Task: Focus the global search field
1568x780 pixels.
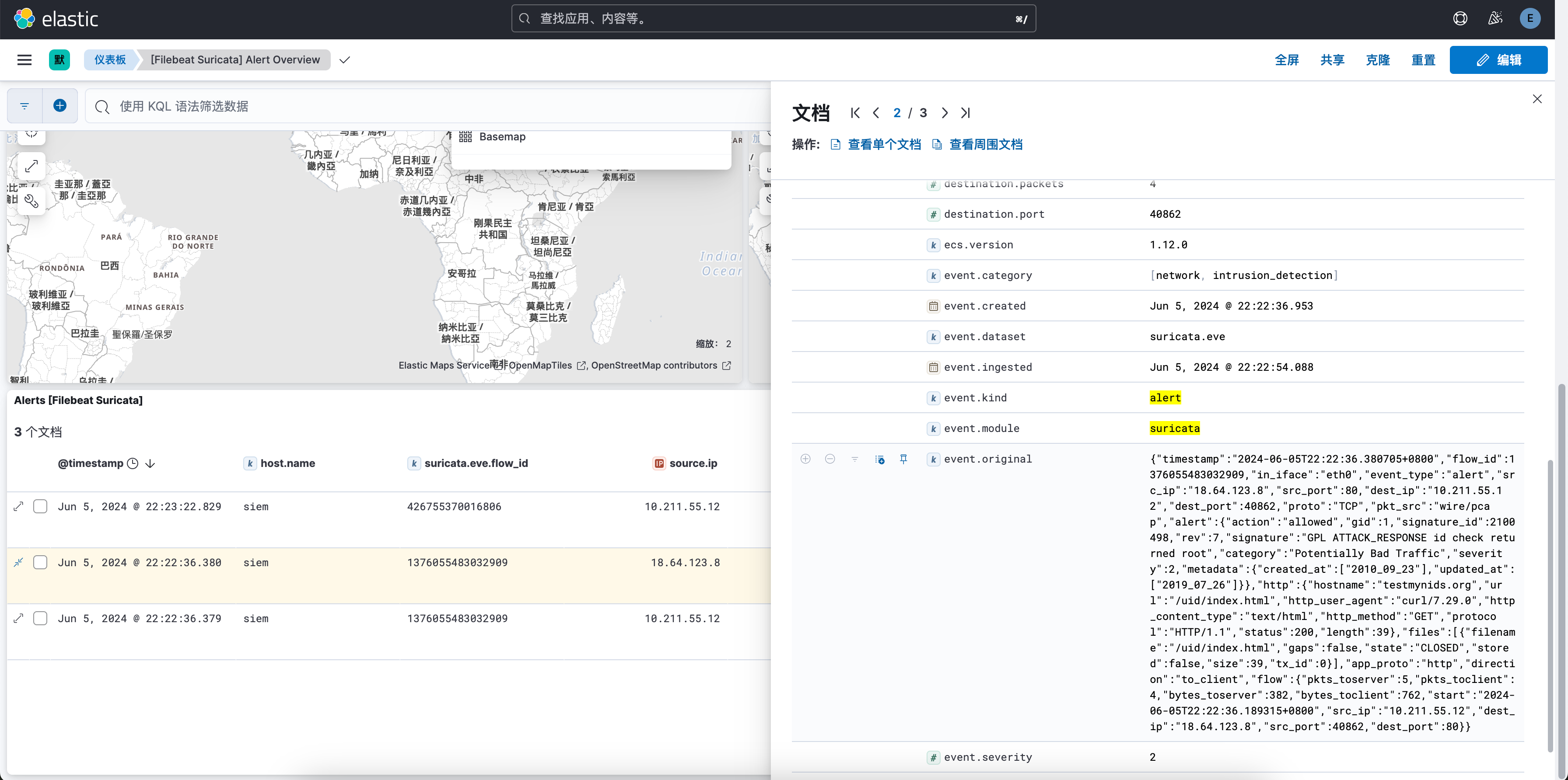Action: coord(773,19)
